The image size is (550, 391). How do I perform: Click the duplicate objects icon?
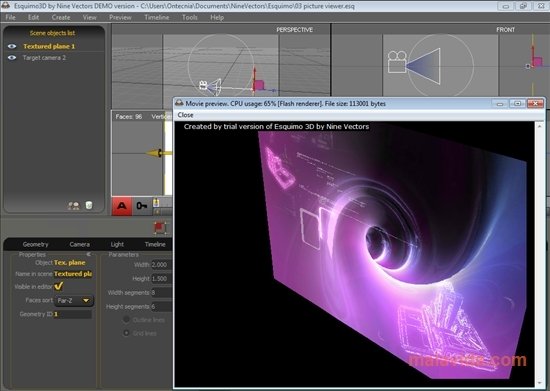point(74,205)
